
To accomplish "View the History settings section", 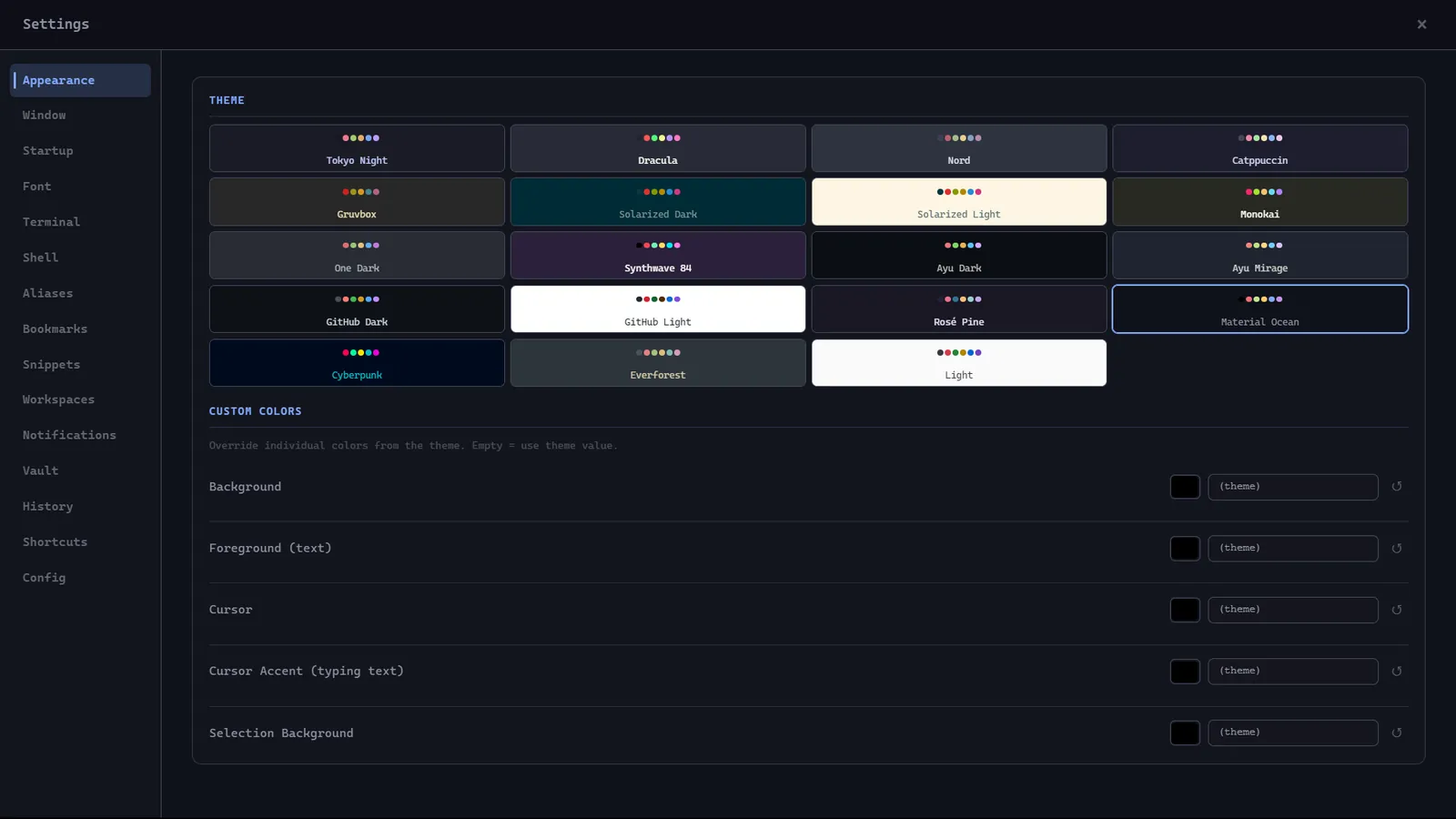I will [x=80, y=506].
